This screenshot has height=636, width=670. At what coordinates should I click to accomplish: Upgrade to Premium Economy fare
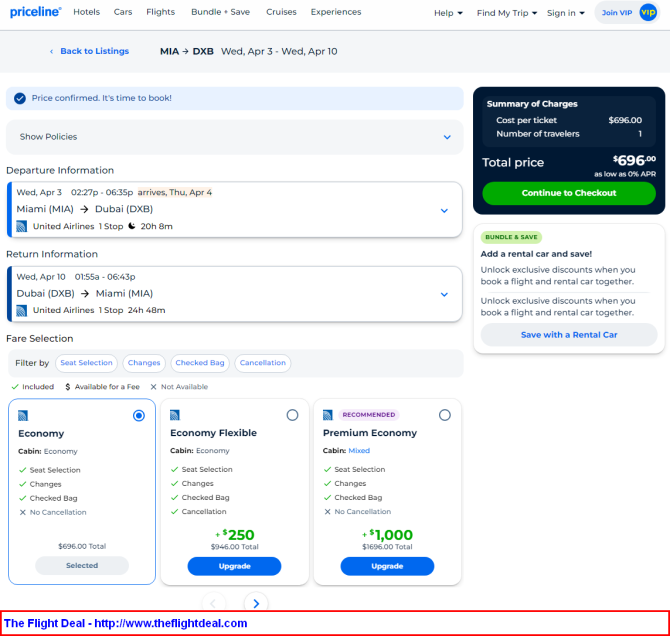(x=387, y=566)
